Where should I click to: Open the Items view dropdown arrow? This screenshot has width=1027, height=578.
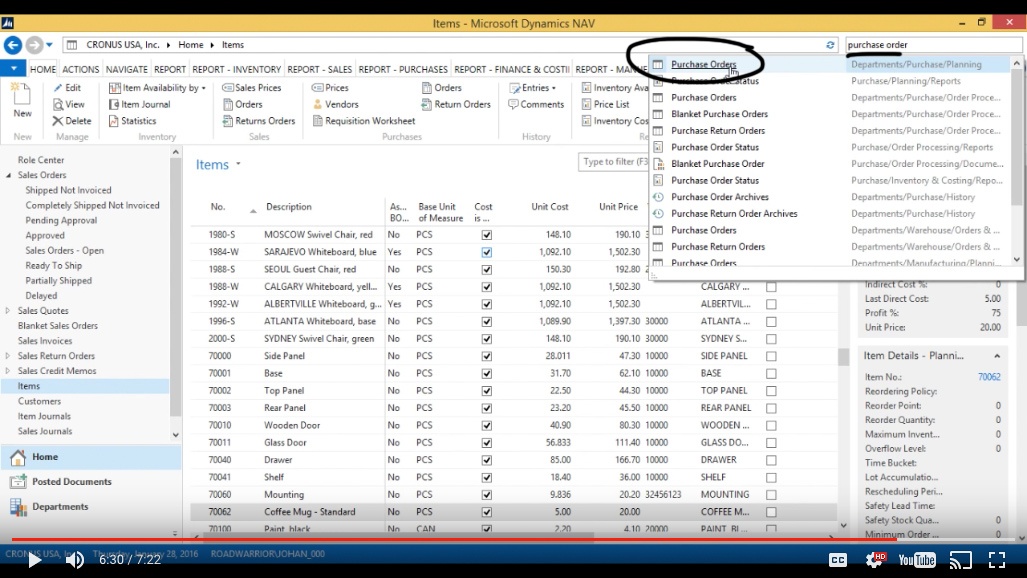coord(238,164)
